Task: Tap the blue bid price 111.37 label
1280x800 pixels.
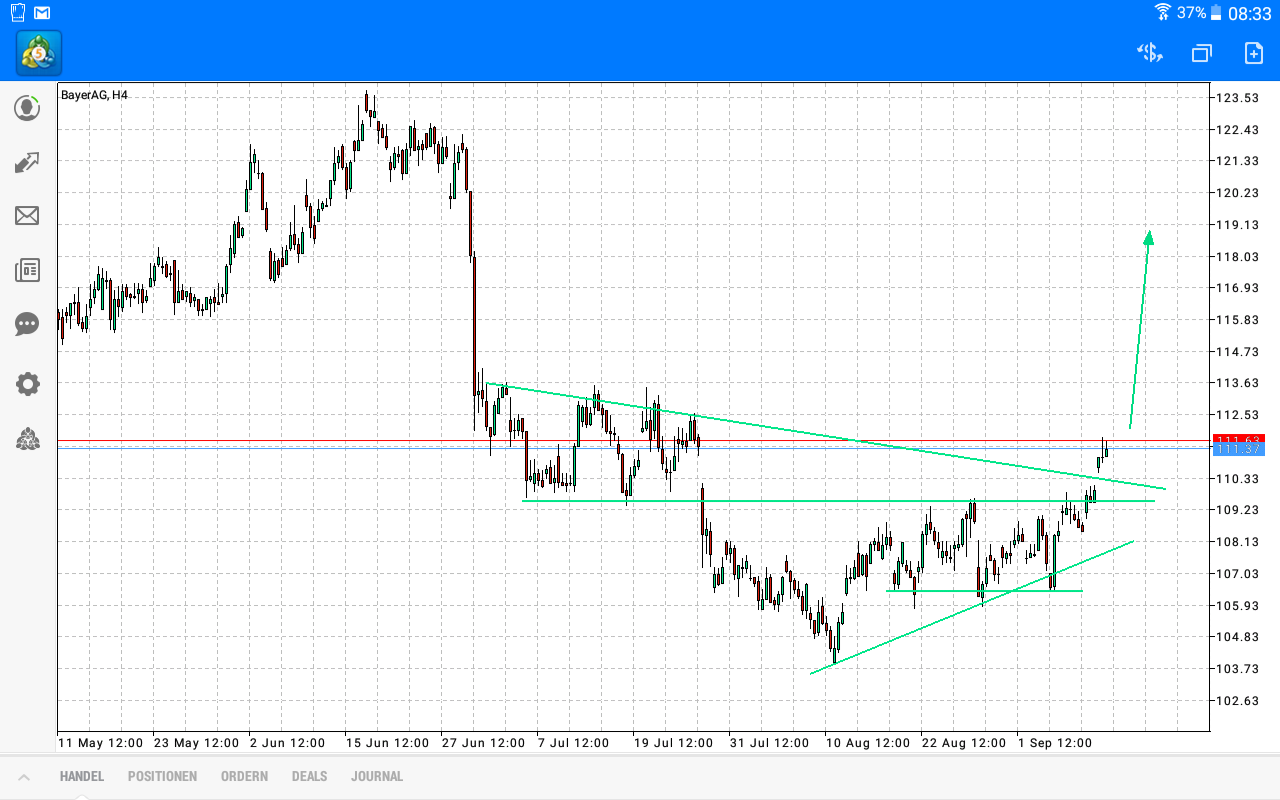Action: [1240, 450]
